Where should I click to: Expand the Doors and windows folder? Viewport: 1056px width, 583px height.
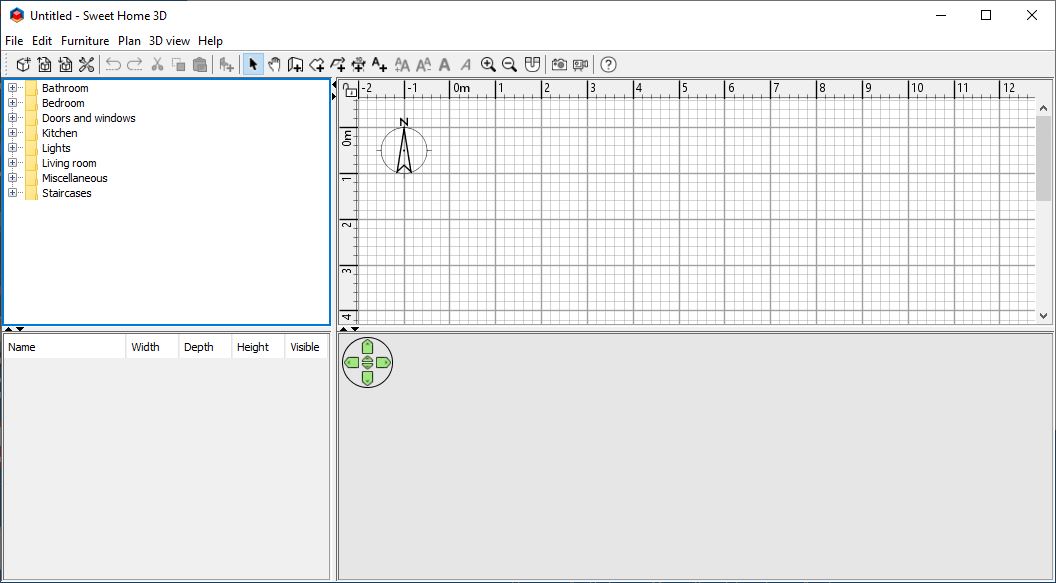click(x=12, y=118)
